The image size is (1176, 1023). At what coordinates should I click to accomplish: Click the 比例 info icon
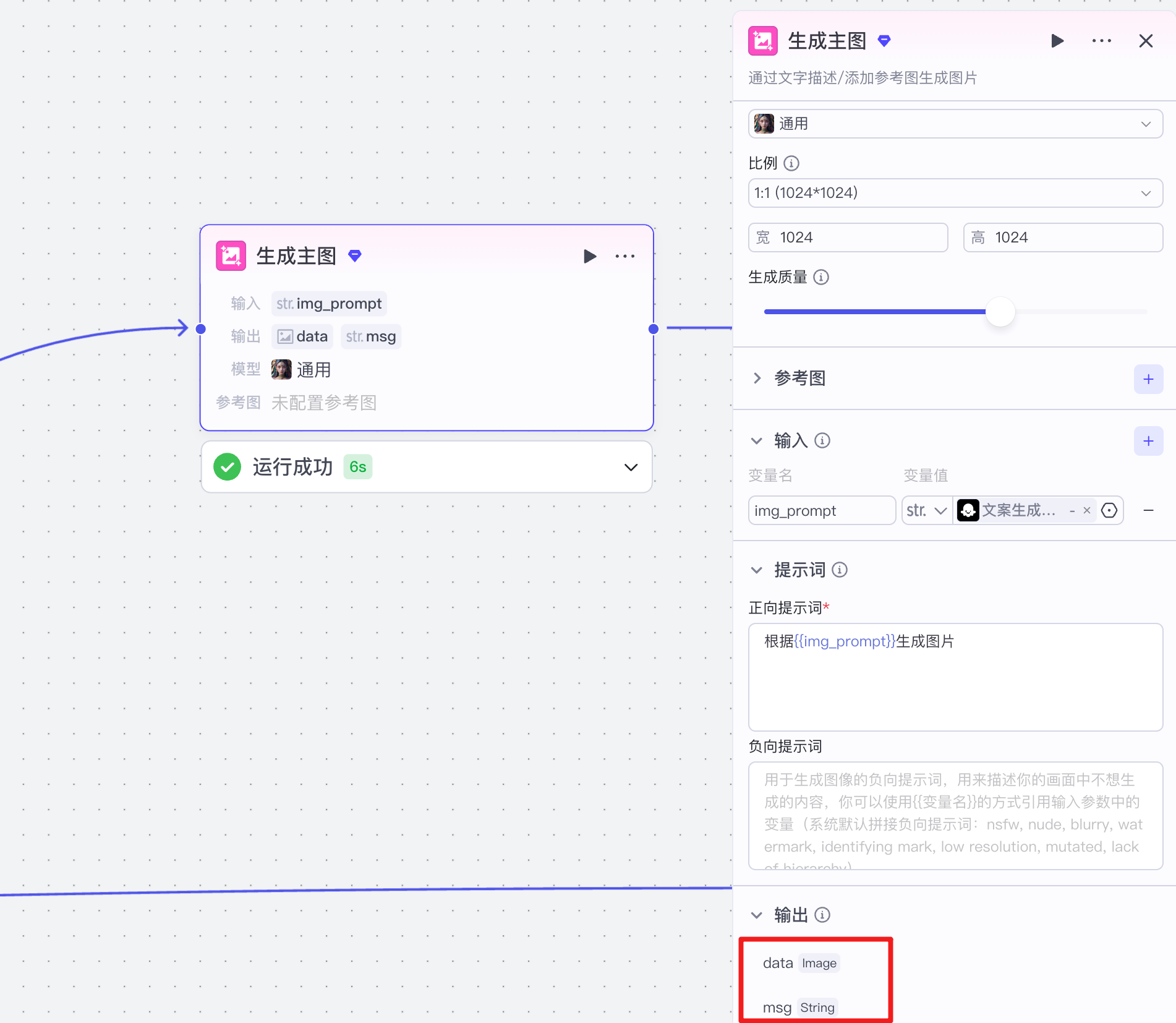pos(791,163)
